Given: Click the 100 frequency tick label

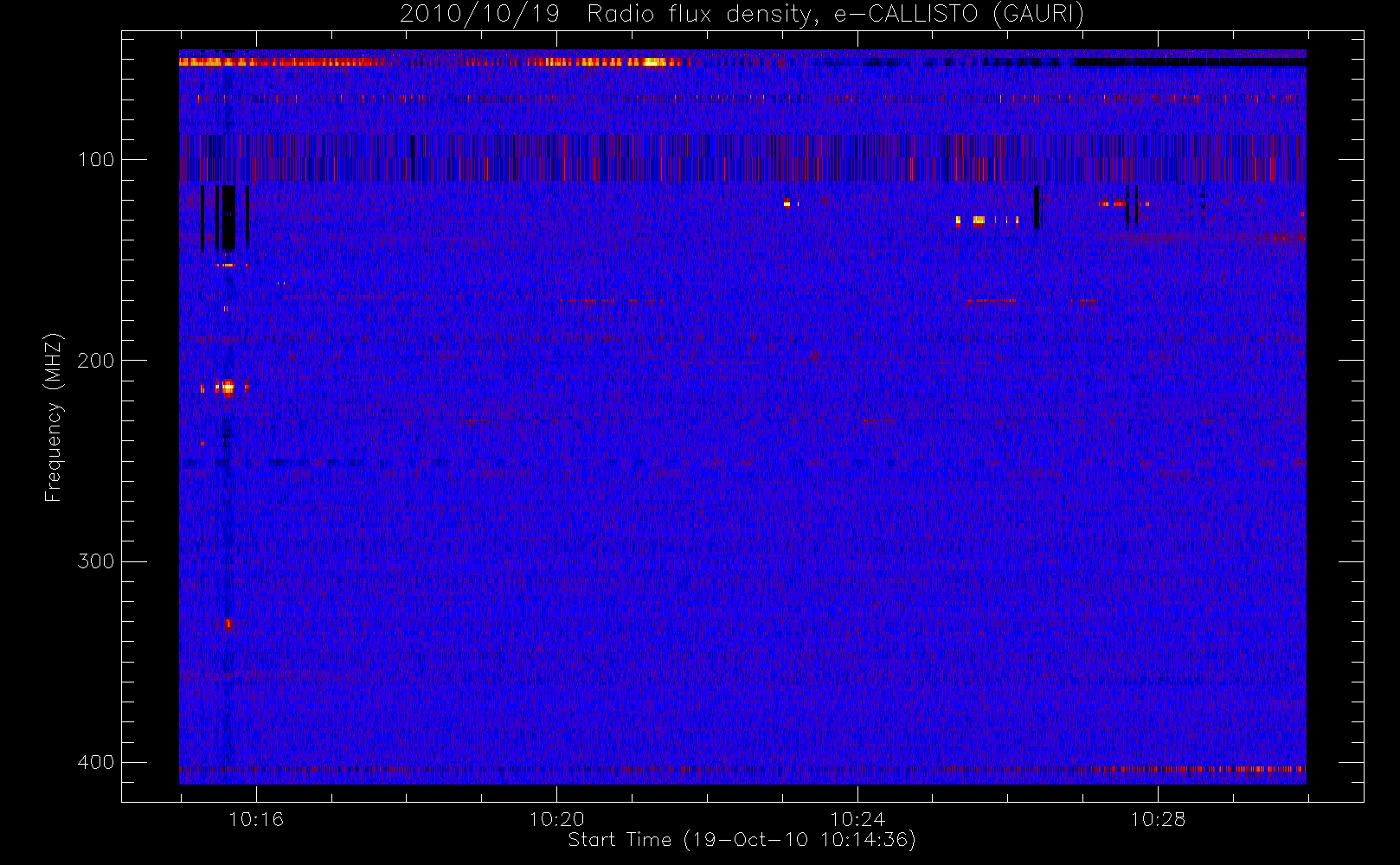Looking at the screenshot, I should (x=96, y=160).
